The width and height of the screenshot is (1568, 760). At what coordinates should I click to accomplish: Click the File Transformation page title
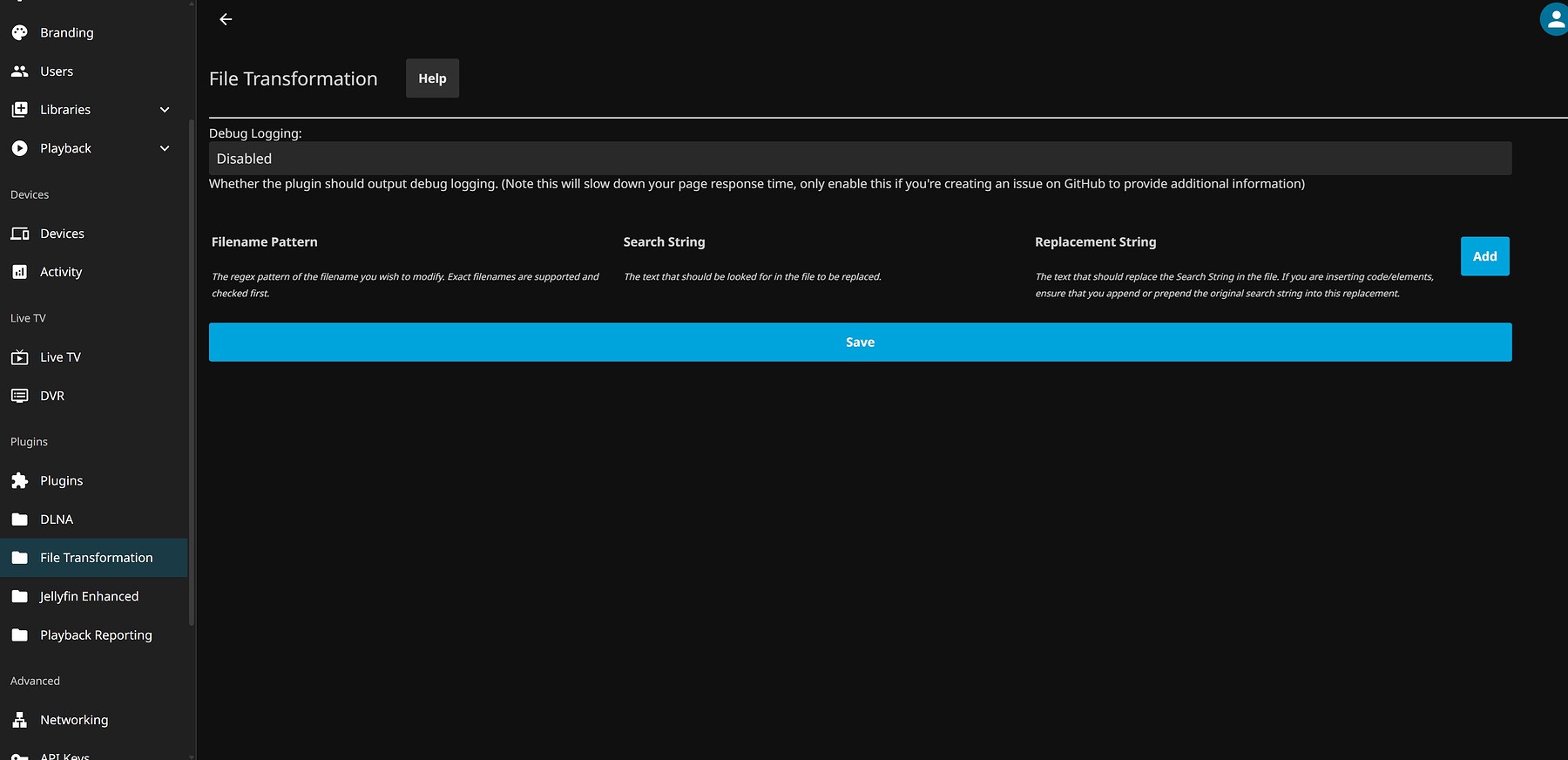(293, 78)
